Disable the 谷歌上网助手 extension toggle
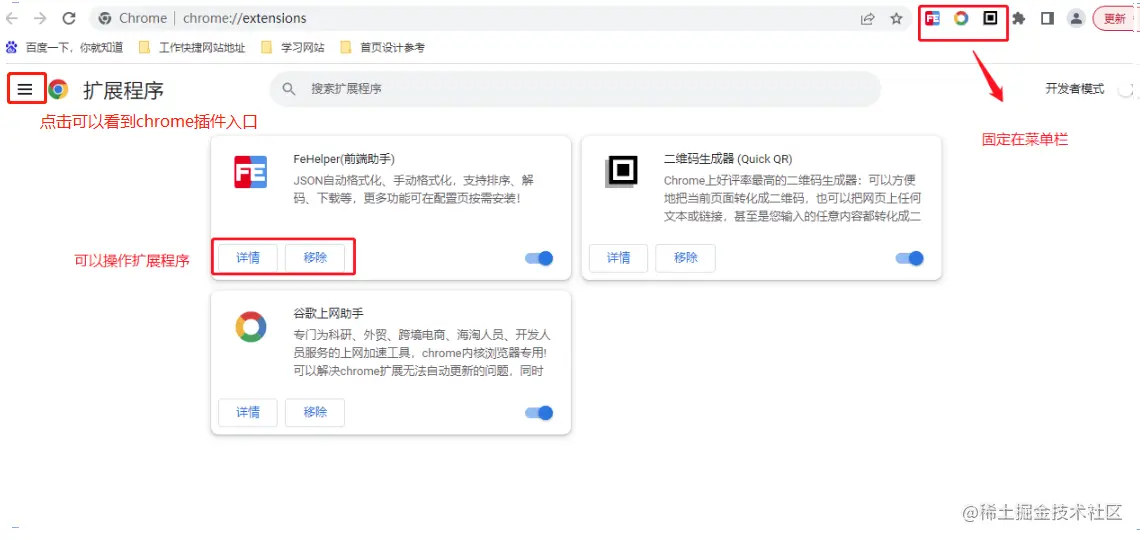 point(539,413)
